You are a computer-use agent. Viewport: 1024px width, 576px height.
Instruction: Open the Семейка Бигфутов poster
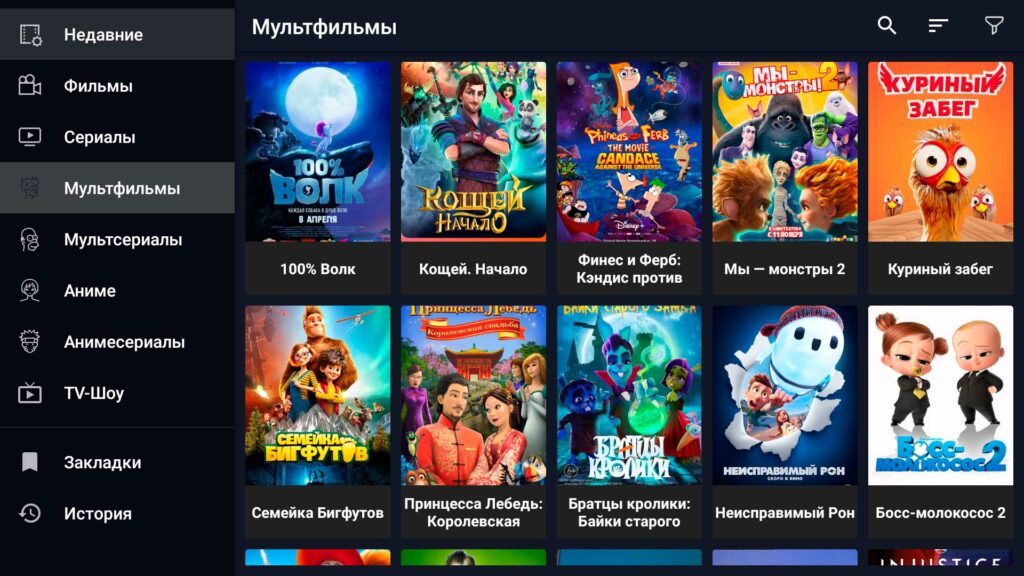pos(318,395)
